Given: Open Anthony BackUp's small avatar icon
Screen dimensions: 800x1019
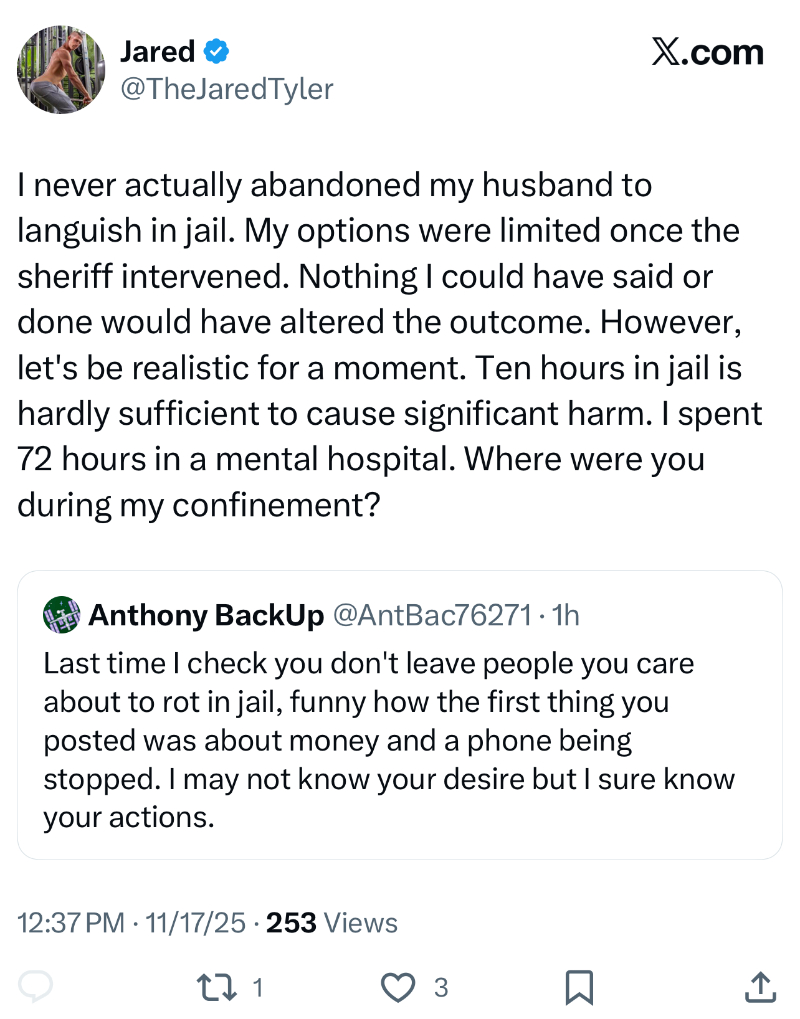Looking at the screenshot, I should click(61, 614).
